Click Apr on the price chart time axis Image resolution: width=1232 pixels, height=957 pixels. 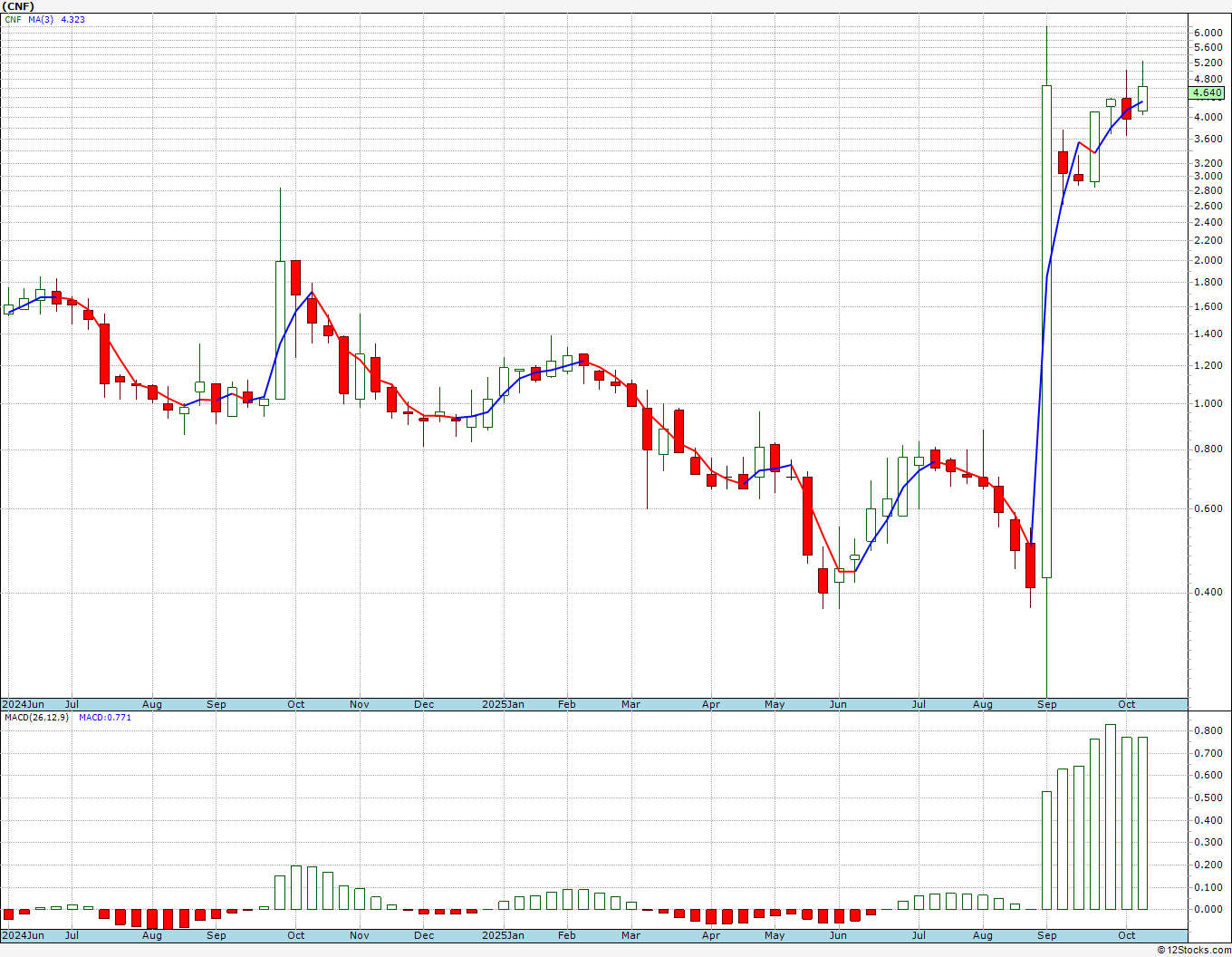point(711,704)
